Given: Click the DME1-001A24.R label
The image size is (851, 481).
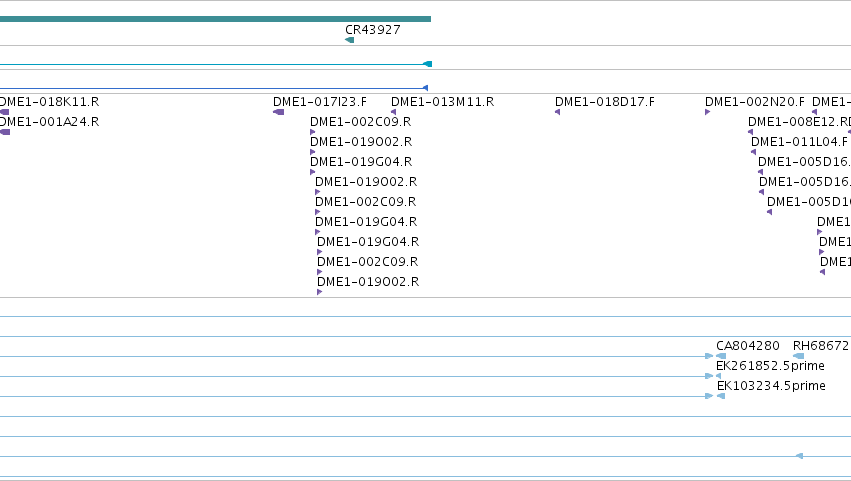Looking at the screenshot, I should pos(49,122).
